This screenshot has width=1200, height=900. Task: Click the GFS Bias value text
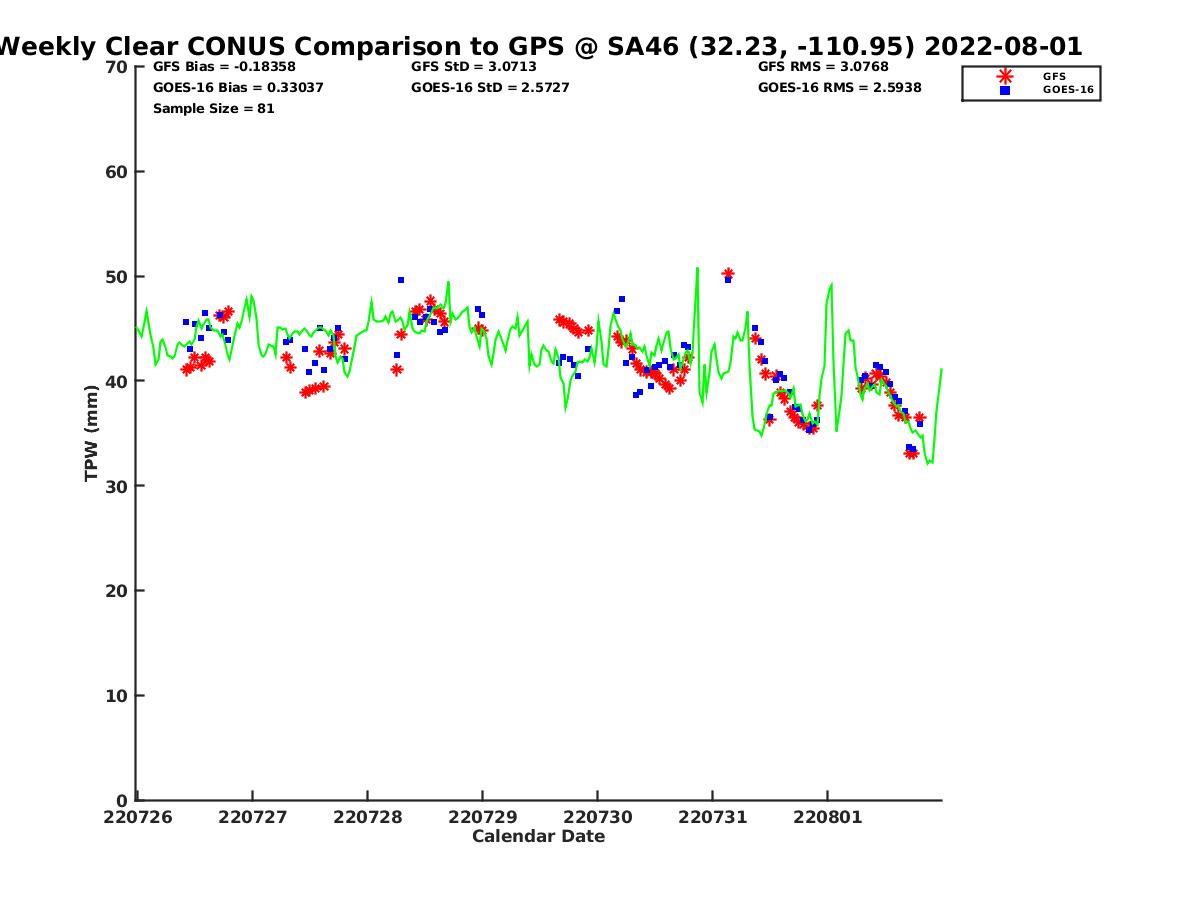click(x=224, y=67)
